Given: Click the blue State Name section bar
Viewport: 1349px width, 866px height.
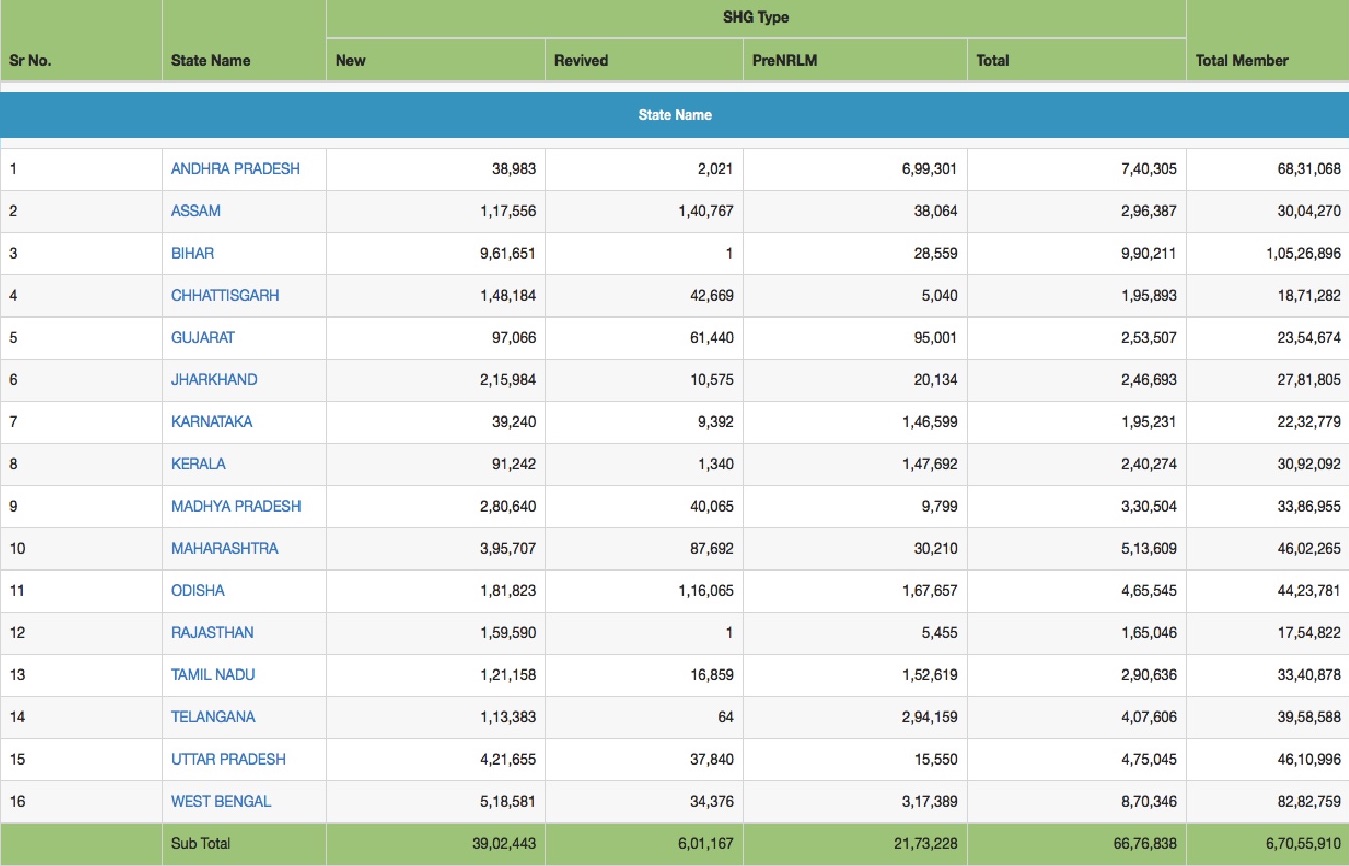Looking at the screenshot, I should (x=674, y=115).
